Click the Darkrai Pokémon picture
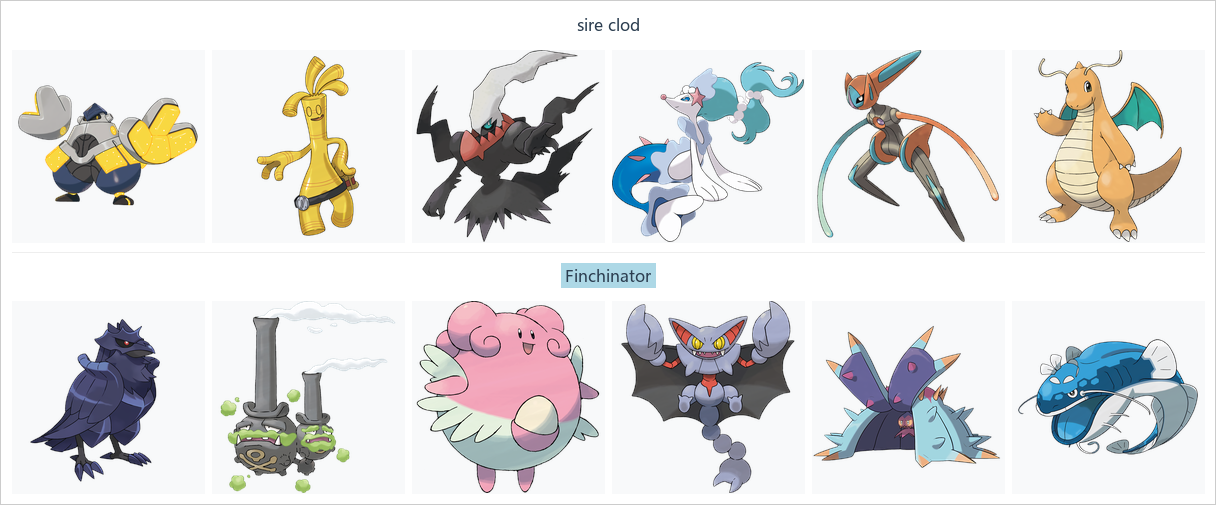This screenshot has height=505, width=1216. point(508,146)
